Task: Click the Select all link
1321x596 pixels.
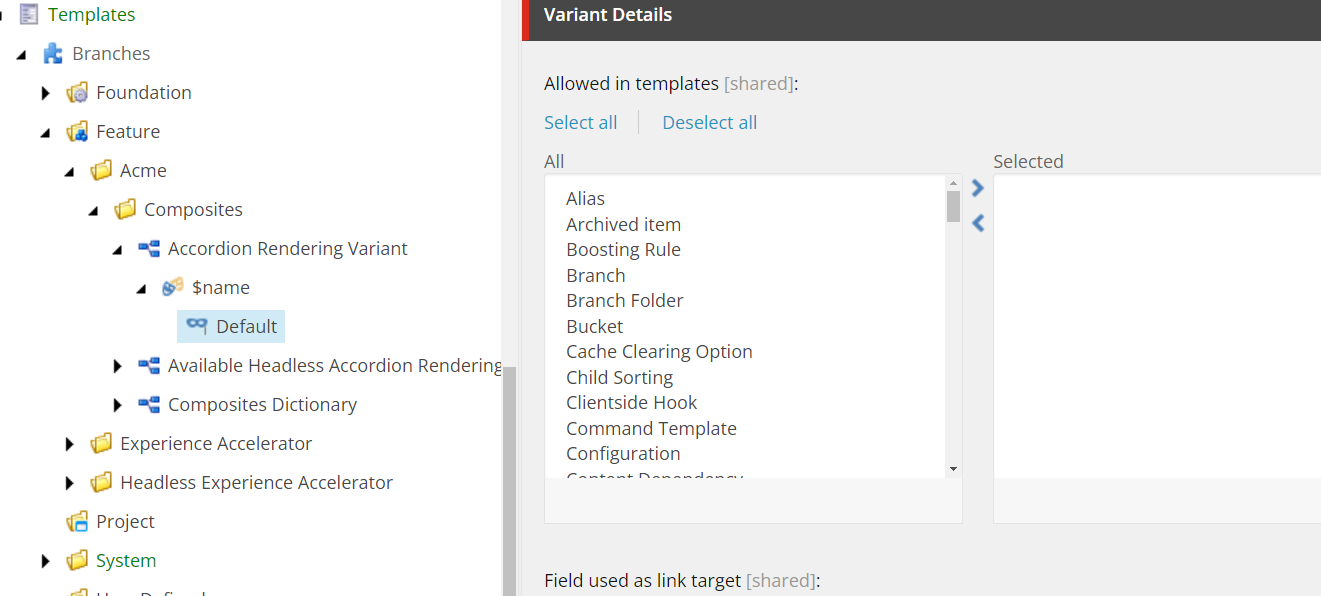Action: pos(580,123)
